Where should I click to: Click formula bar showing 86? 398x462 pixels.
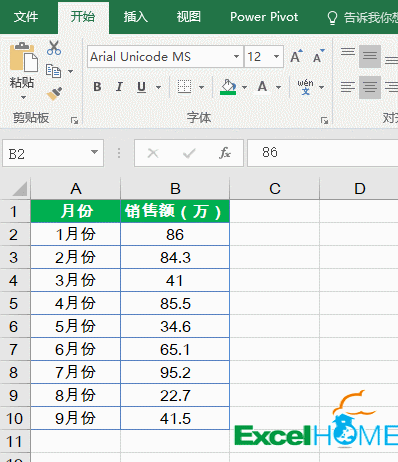click(323, 153)
